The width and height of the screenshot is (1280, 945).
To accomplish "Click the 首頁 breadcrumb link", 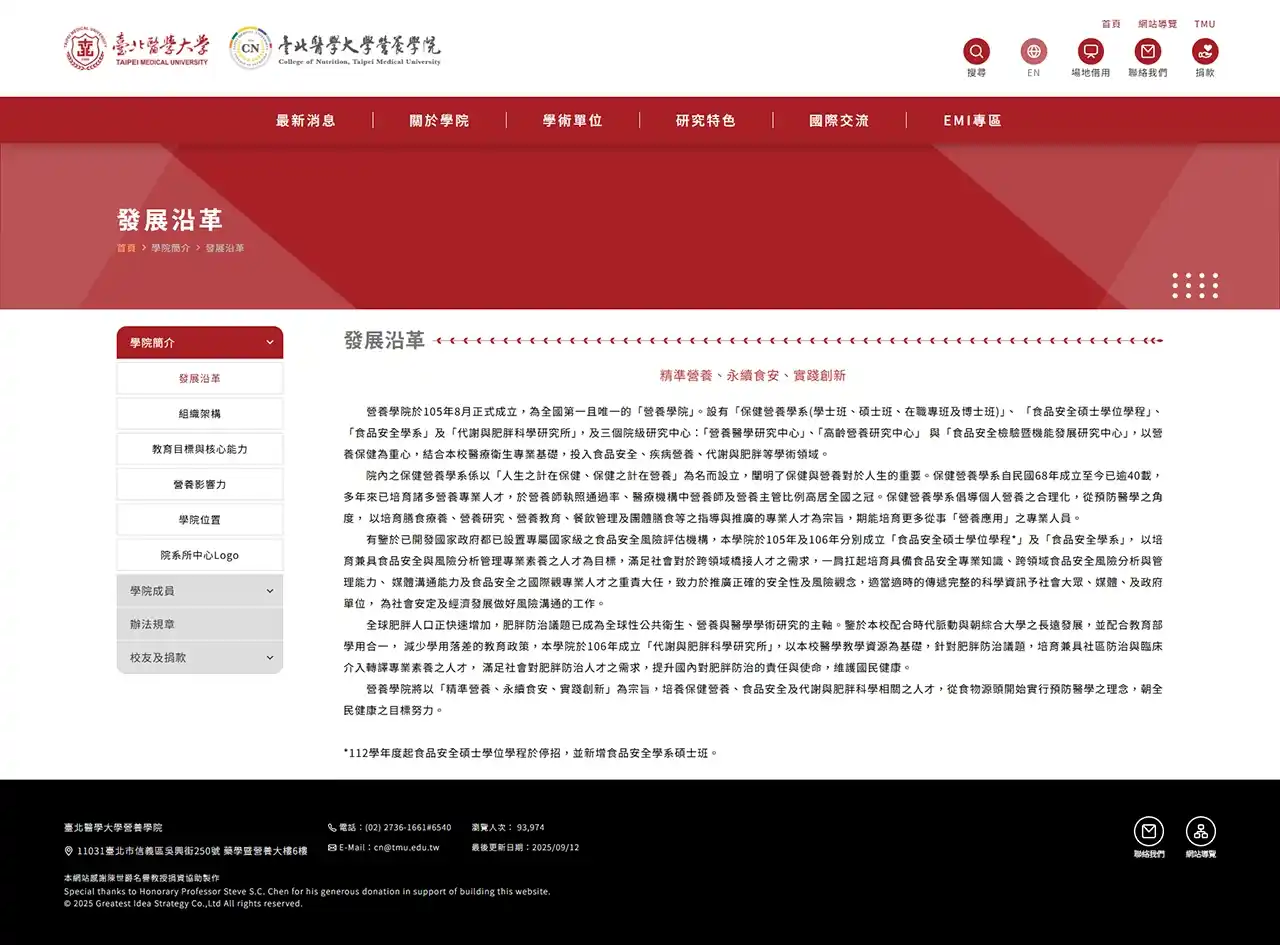I will (126, 247).
